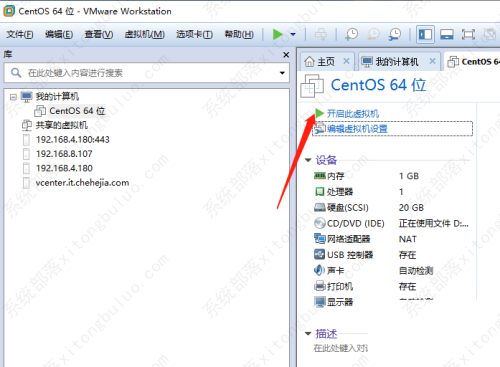This screenshot has width=500, height=367.
Task: Open the 帮助(H) menu
Action: 239,34
